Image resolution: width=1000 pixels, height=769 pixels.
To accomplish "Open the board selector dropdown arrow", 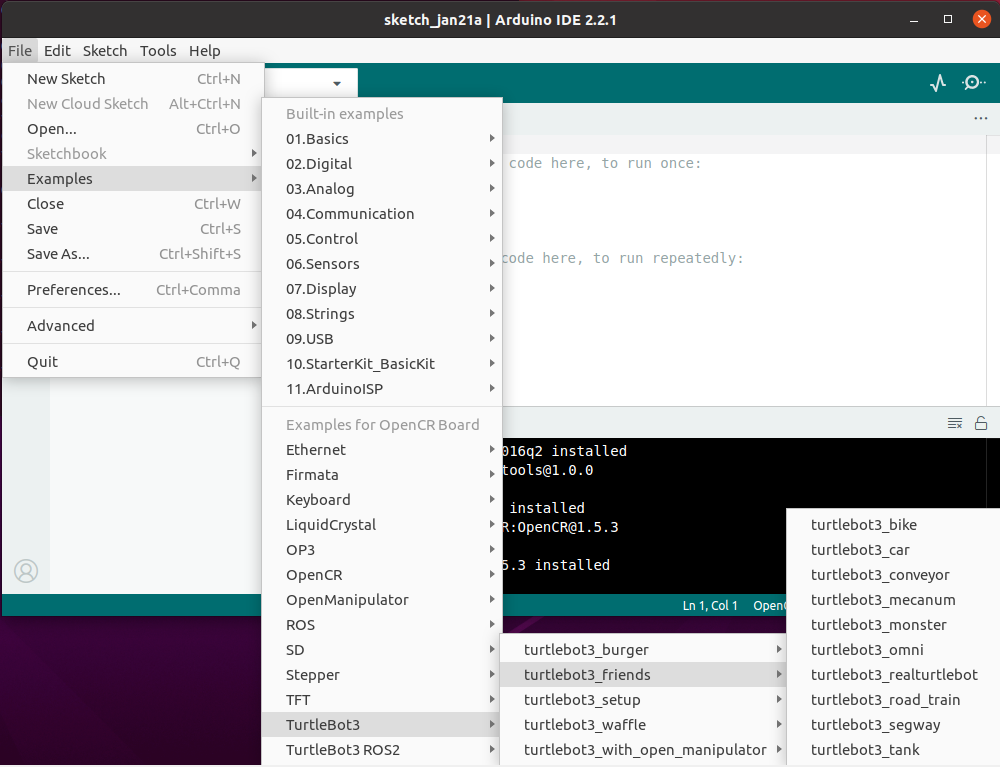I will coord(337,84).
